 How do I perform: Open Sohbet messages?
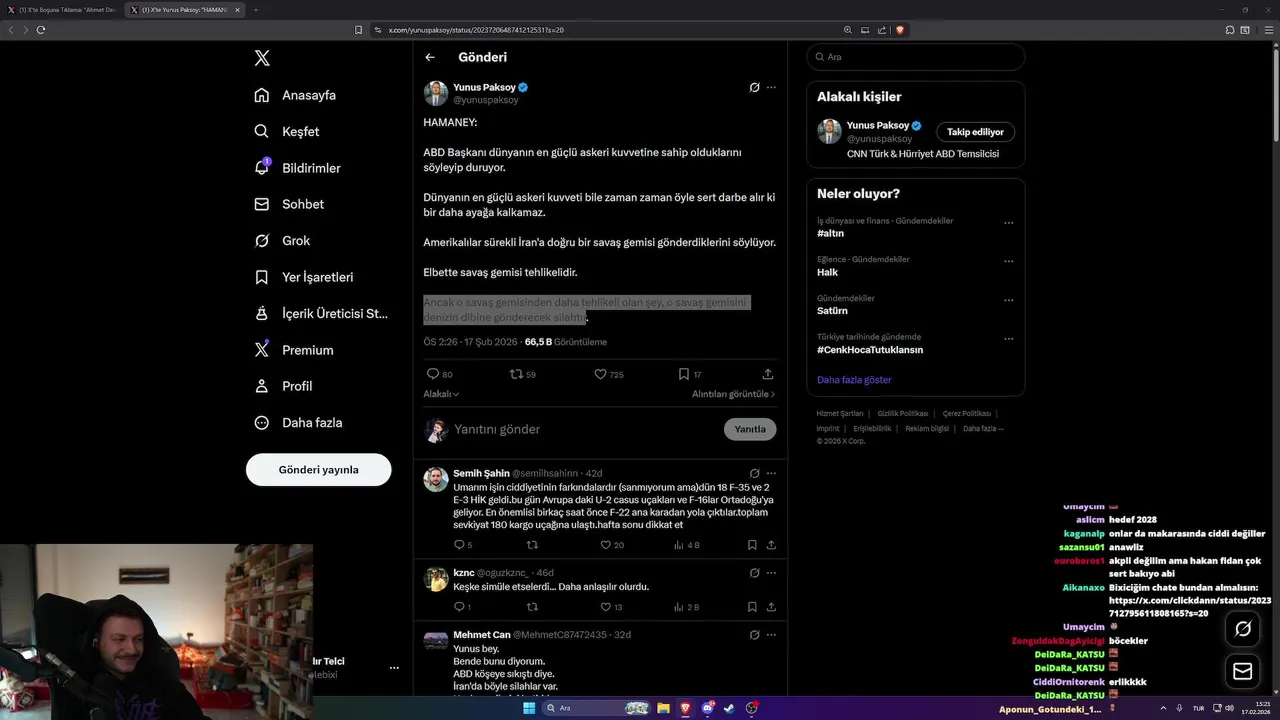pos(290,204)
